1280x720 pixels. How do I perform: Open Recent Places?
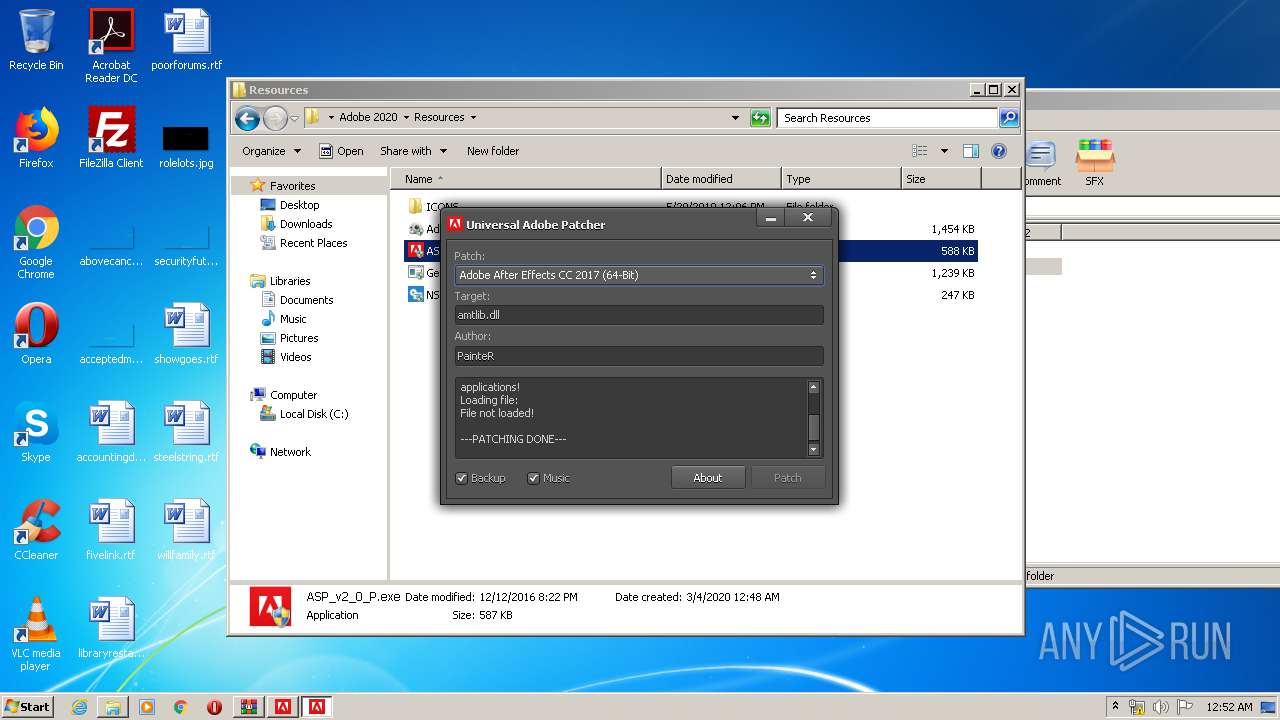click(313, 243)
